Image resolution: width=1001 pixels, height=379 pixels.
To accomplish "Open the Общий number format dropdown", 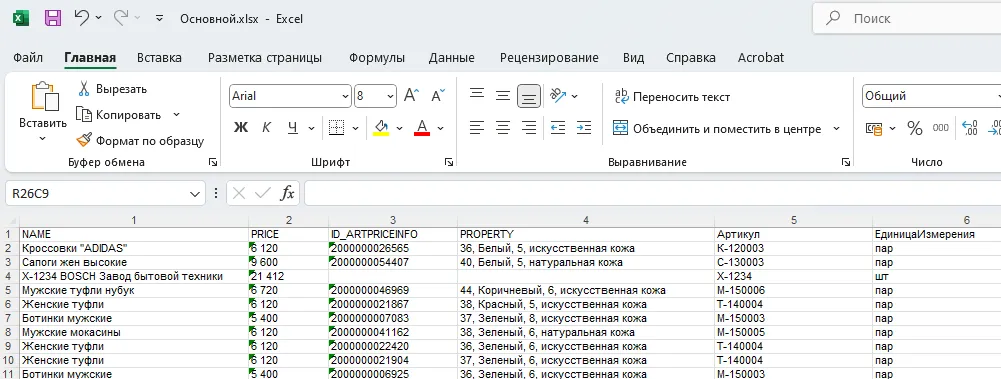I will (x=931, y=96).
